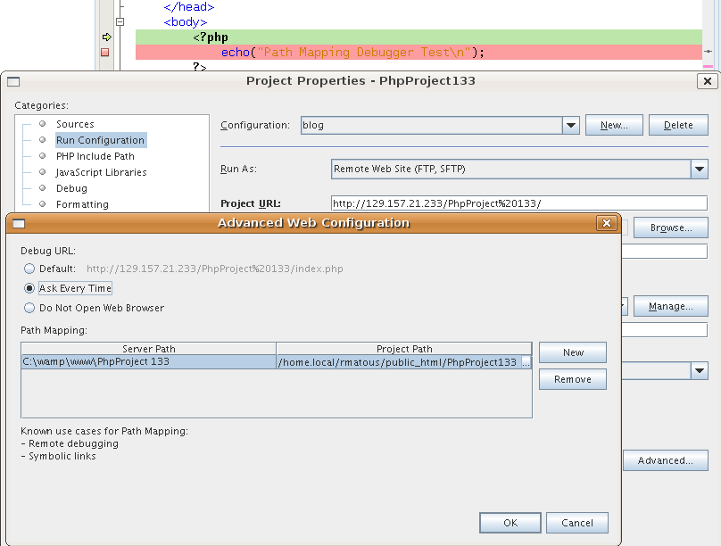Screen dimensions: 721x546
Task: Select Sources category
Action: point(75,124)
